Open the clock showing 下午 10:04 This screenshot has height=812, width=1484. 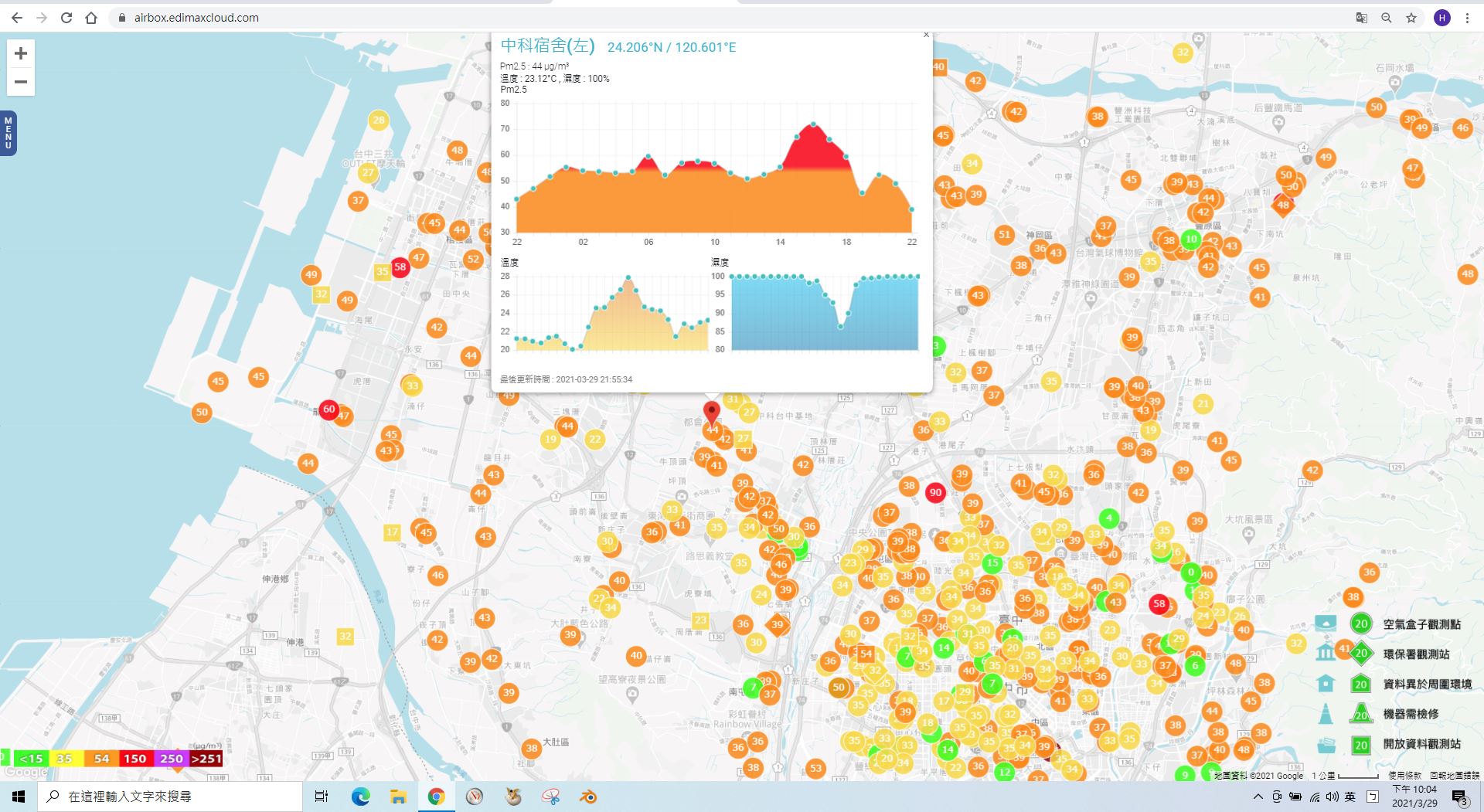1414,797
